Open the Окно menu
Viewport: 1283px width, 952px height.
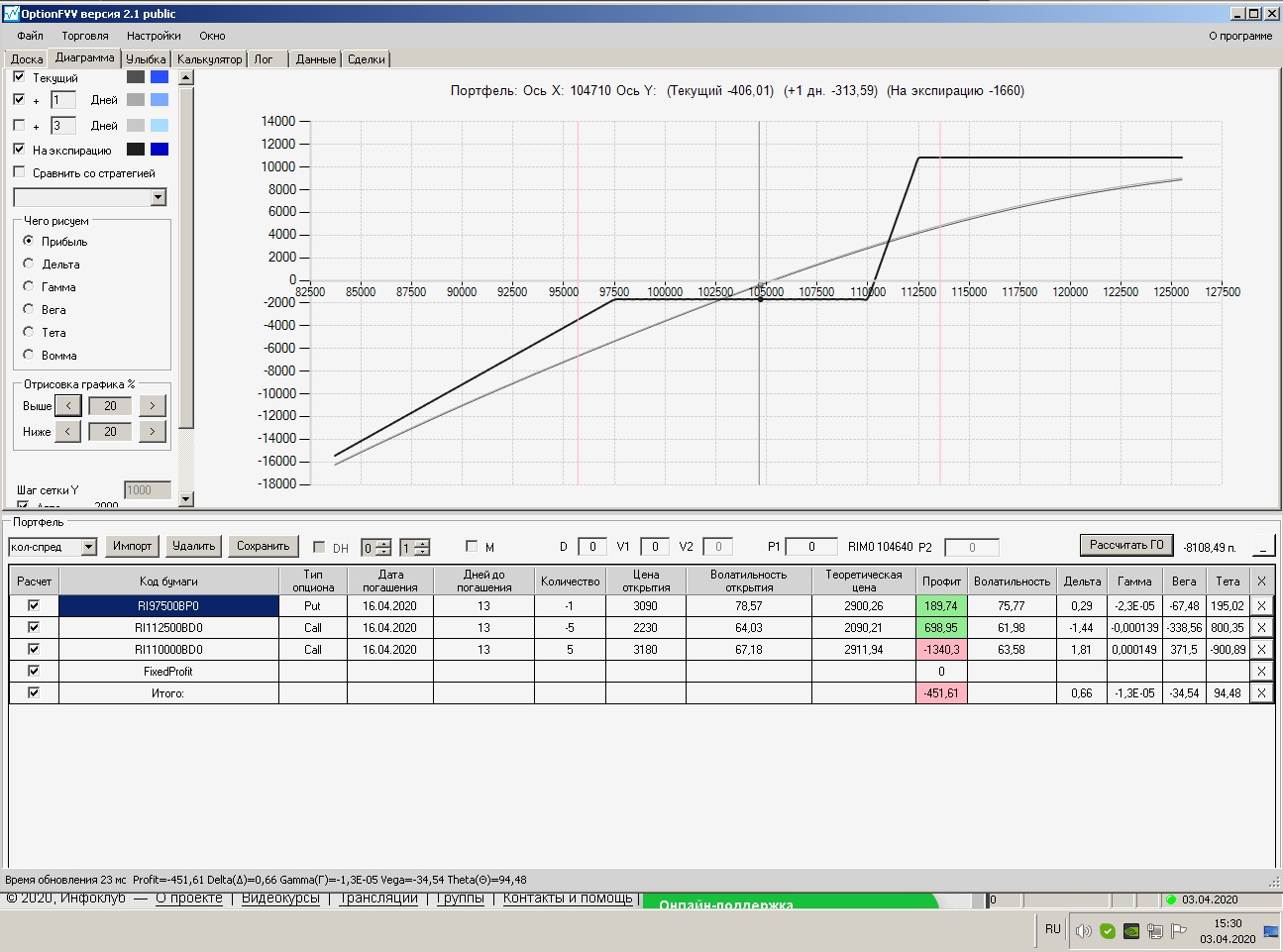click(212, 36)
